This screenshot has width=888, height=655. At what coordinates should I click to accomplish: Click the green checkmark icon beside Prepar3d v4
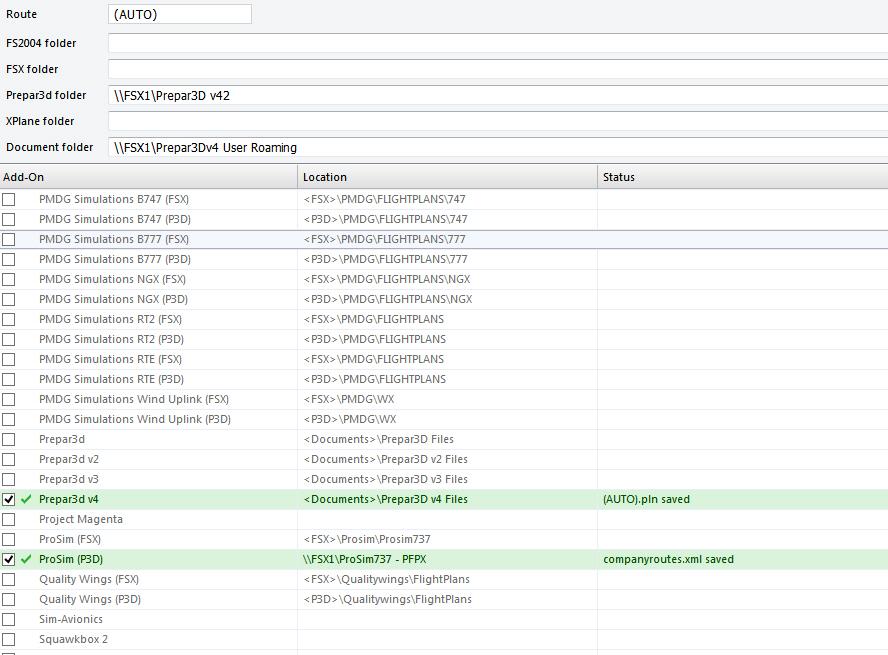pyautogui.click(x=26, y=499)
